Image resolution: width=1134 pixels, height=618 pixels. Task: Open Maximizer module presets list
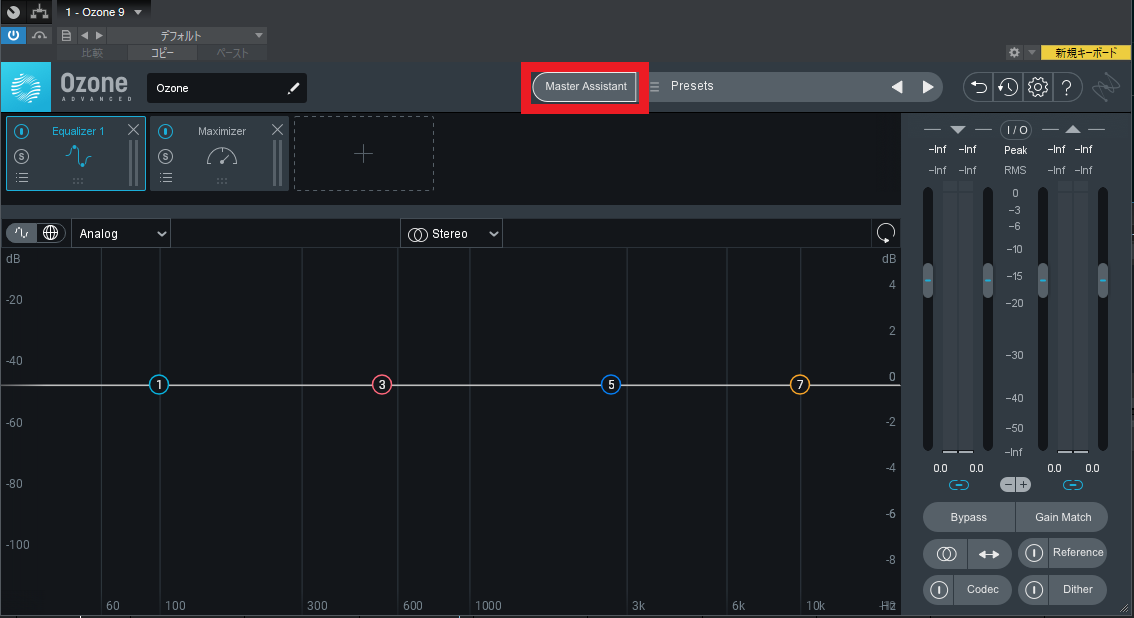coord(166,178)
